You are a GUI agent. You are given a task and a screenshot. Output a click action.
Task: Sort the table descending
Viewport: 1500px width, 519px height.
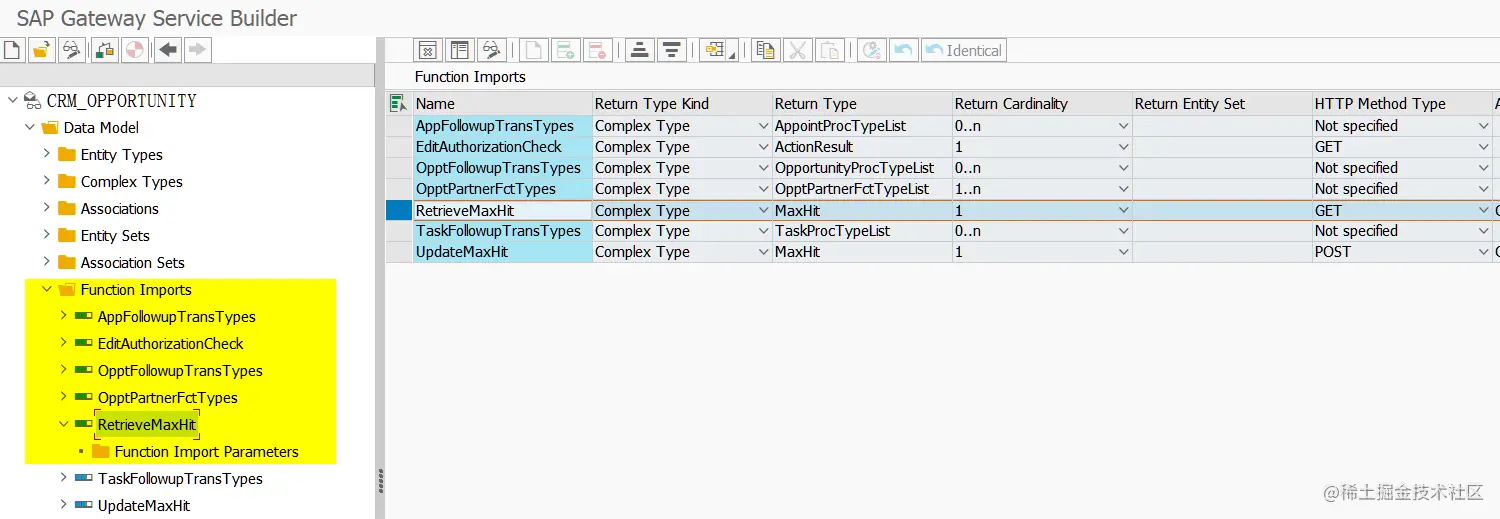click(x=672, y=50)
